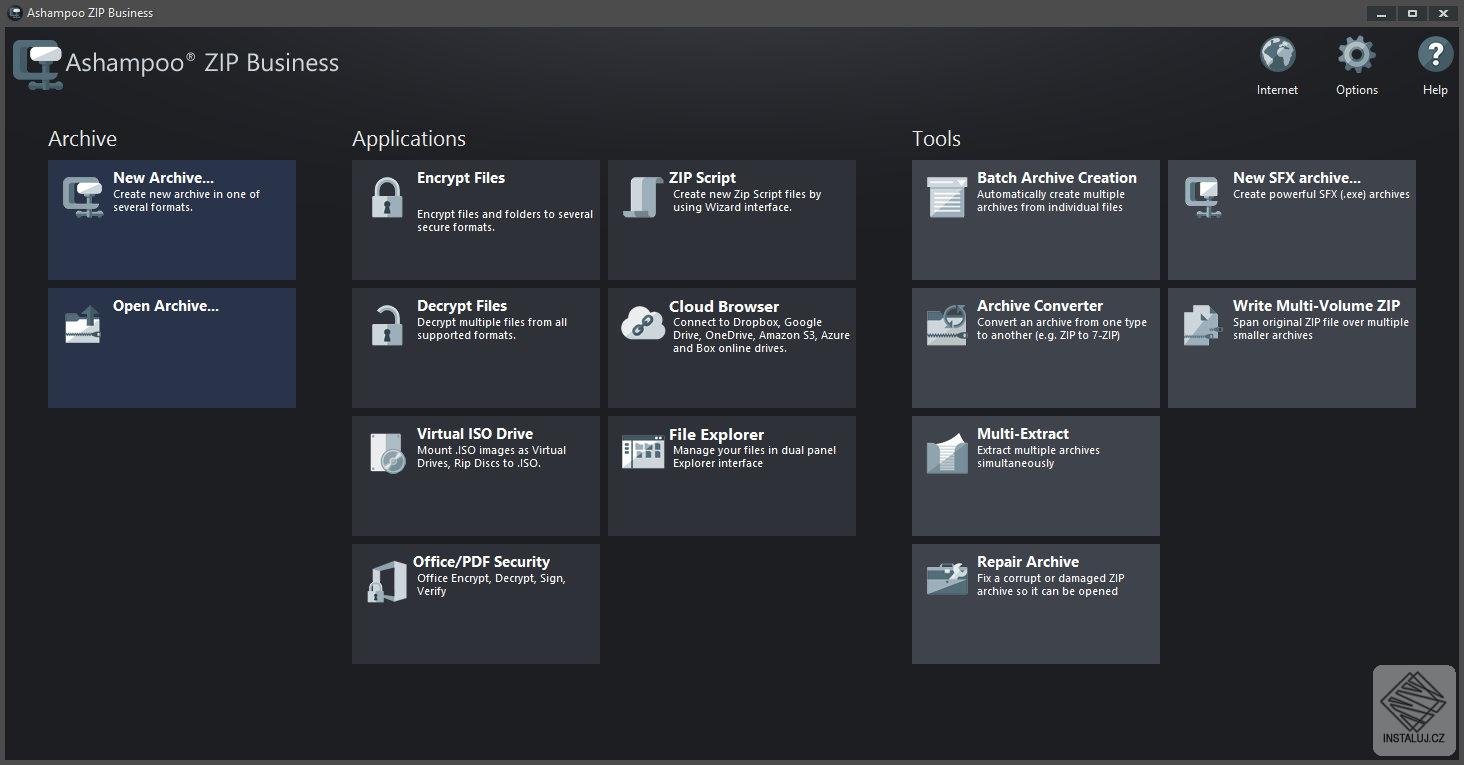
Task: Click the Repair Archive wrench icon
Action: click(x=946, y=580)
